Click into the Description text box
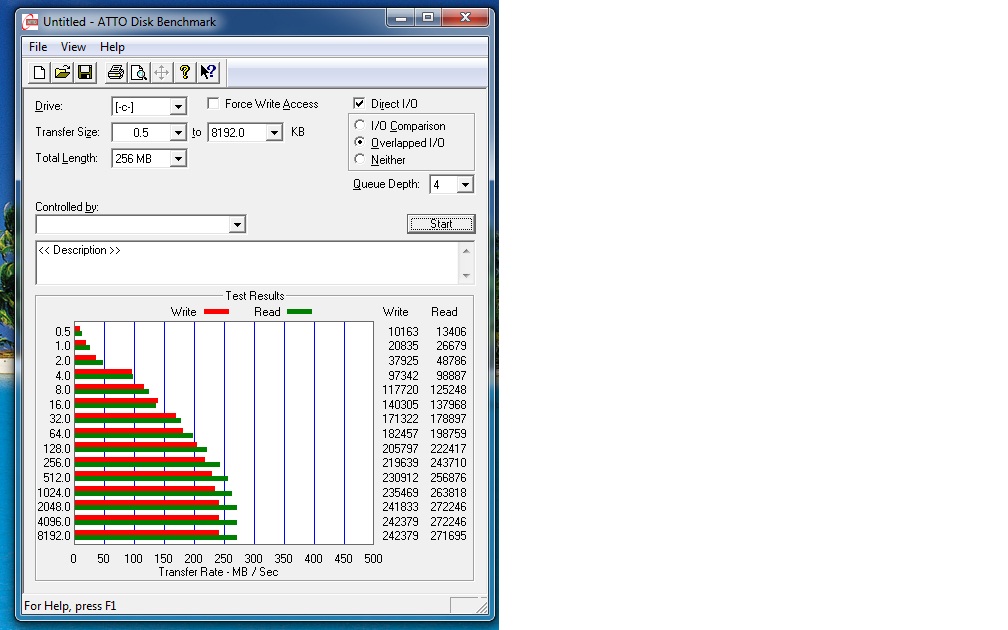This screenshot has height=630, width=1008. pos(248,263)
